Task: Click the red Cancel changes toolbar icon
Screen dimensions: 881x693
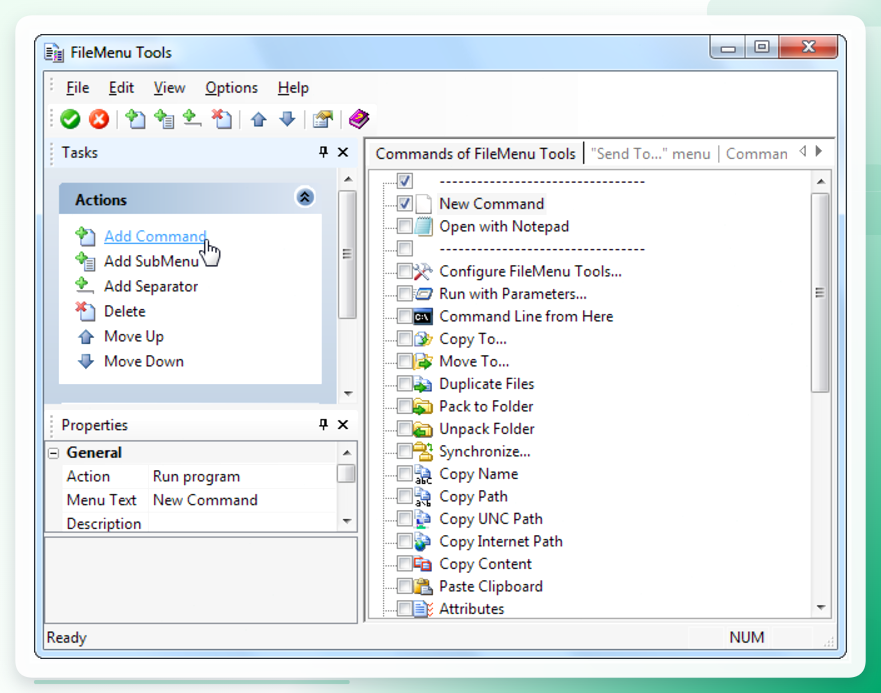Action: pyautogui.click(x=99, y=119)
